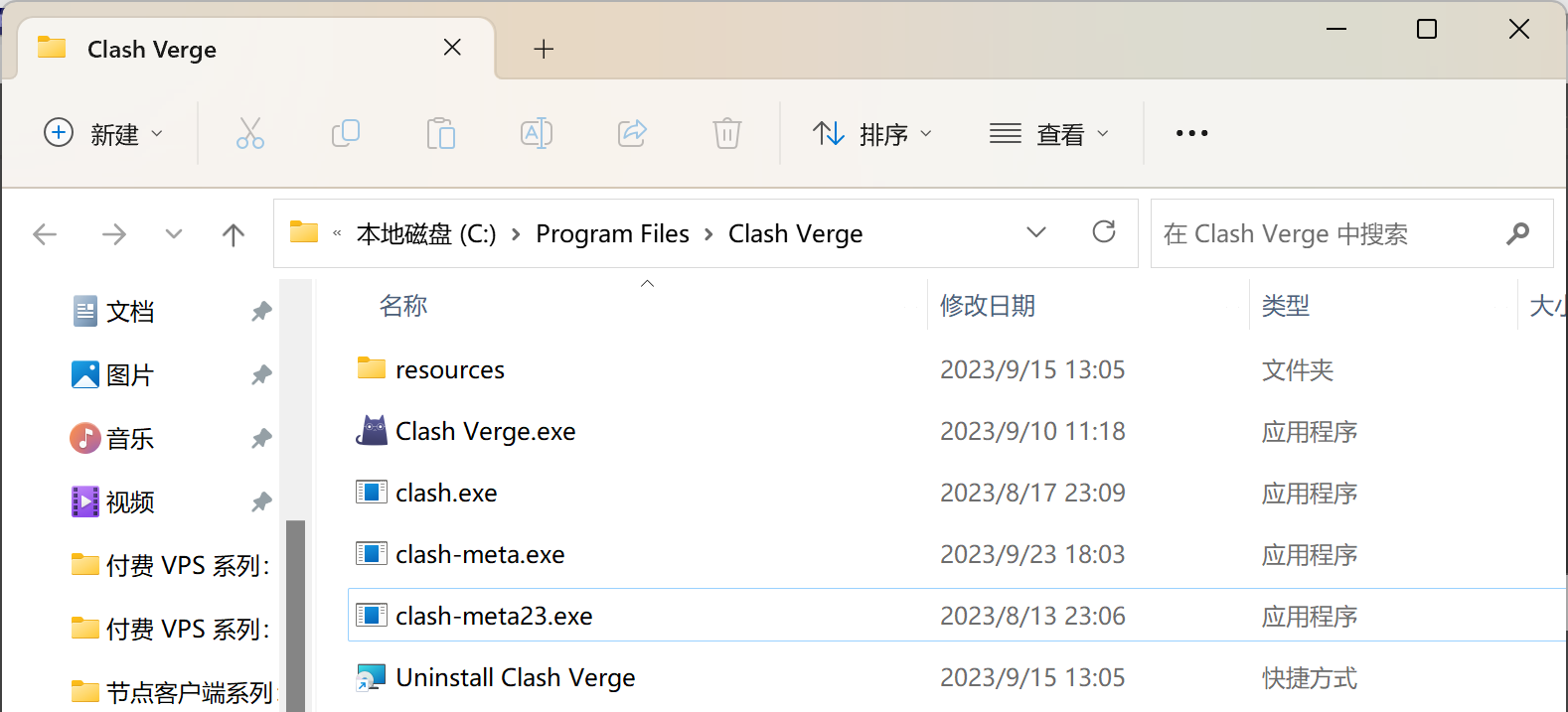Expand address bar history chevron
The width and height of the screenshot is (1568, 712).
tap(1036, 232)
